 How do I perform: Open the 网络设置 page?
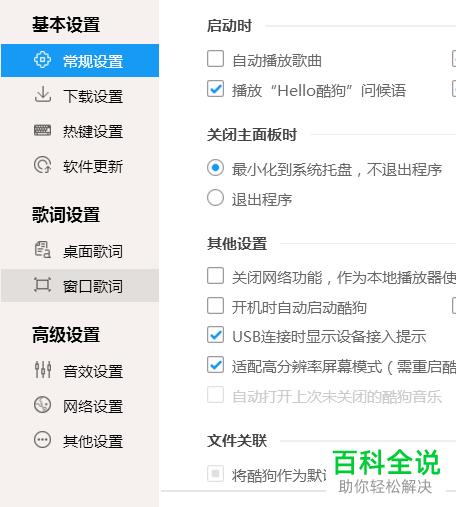pyautogui.click(x=80, y=406)
